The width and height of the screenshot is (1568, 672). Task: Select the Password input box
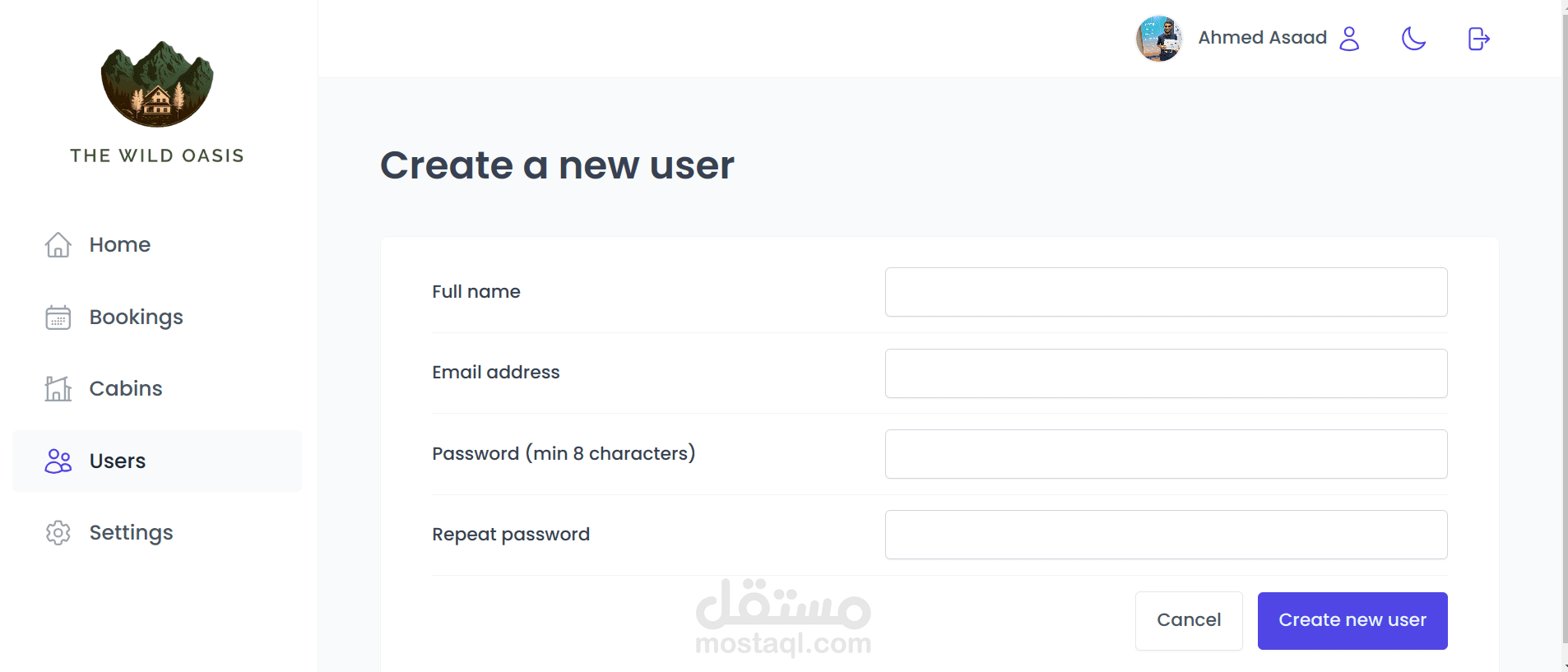click(x=1166, y=454)
